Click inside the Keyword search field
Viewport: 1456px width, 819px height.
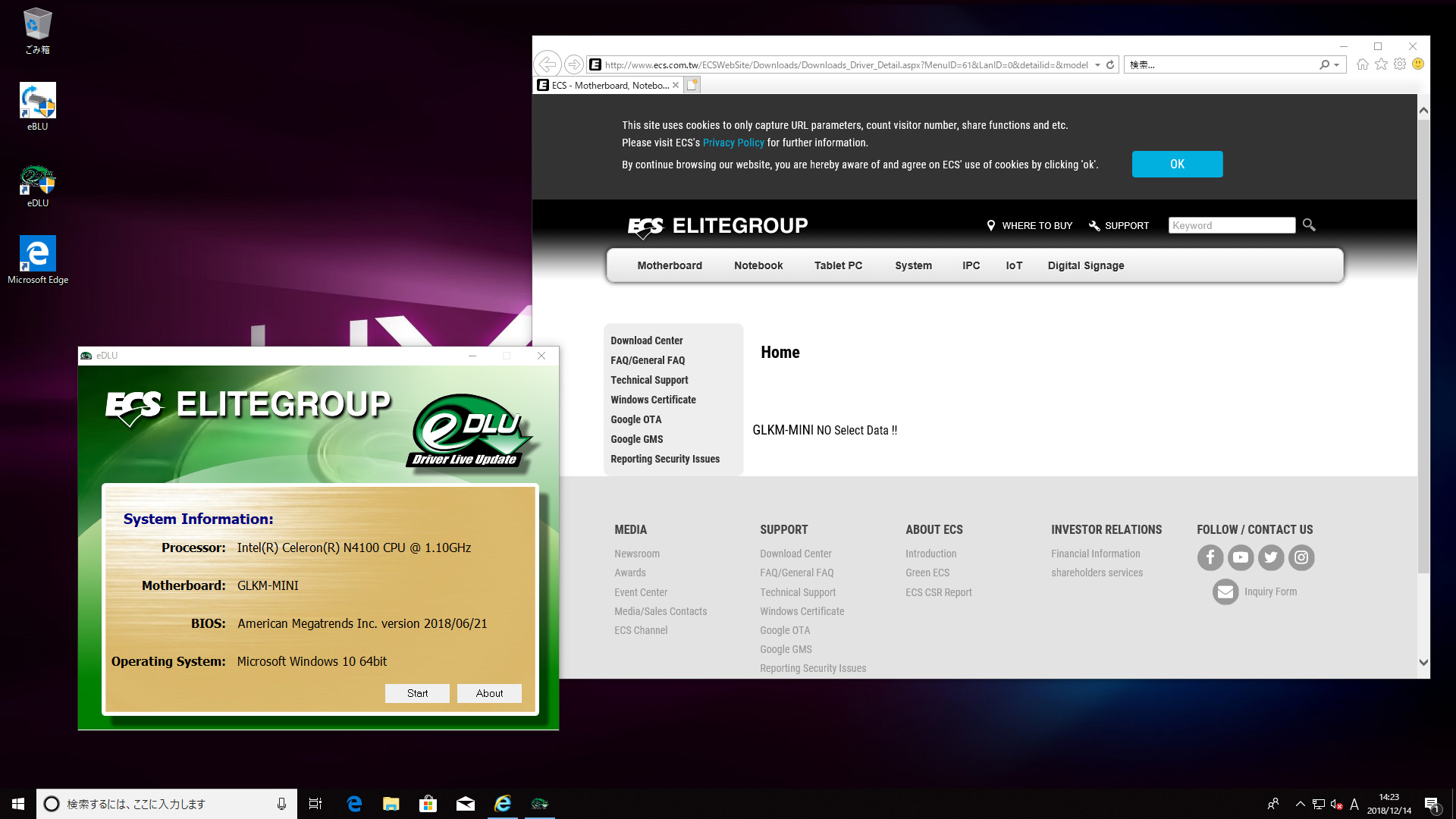(x=1232, y=225)
